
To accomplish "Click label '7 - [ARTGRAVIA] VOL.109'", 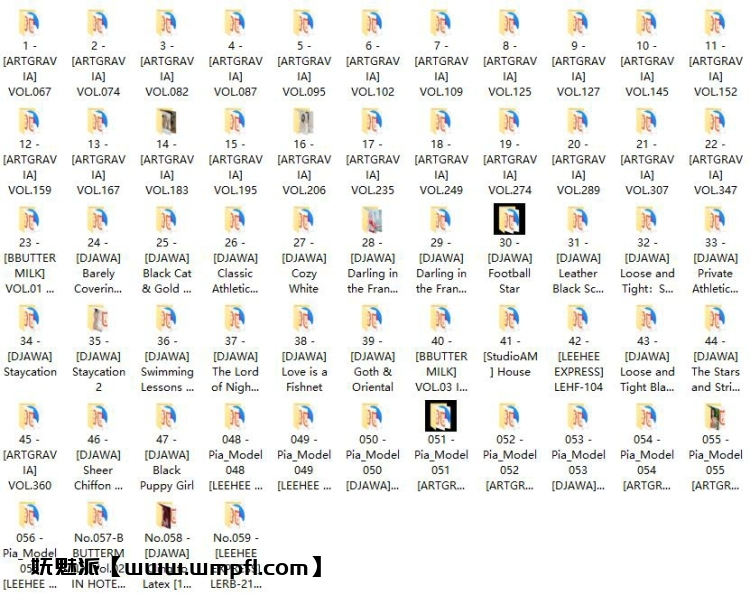I will point(441,68).
